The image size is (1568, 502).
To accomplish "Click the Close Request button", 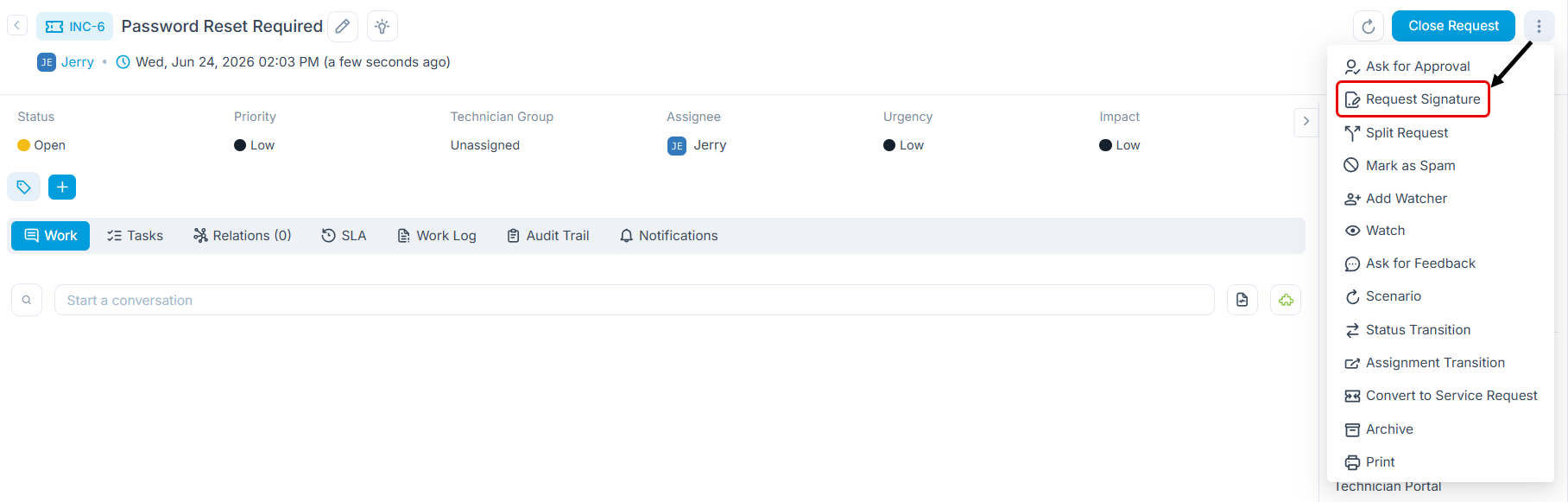I will [1453, 26].
